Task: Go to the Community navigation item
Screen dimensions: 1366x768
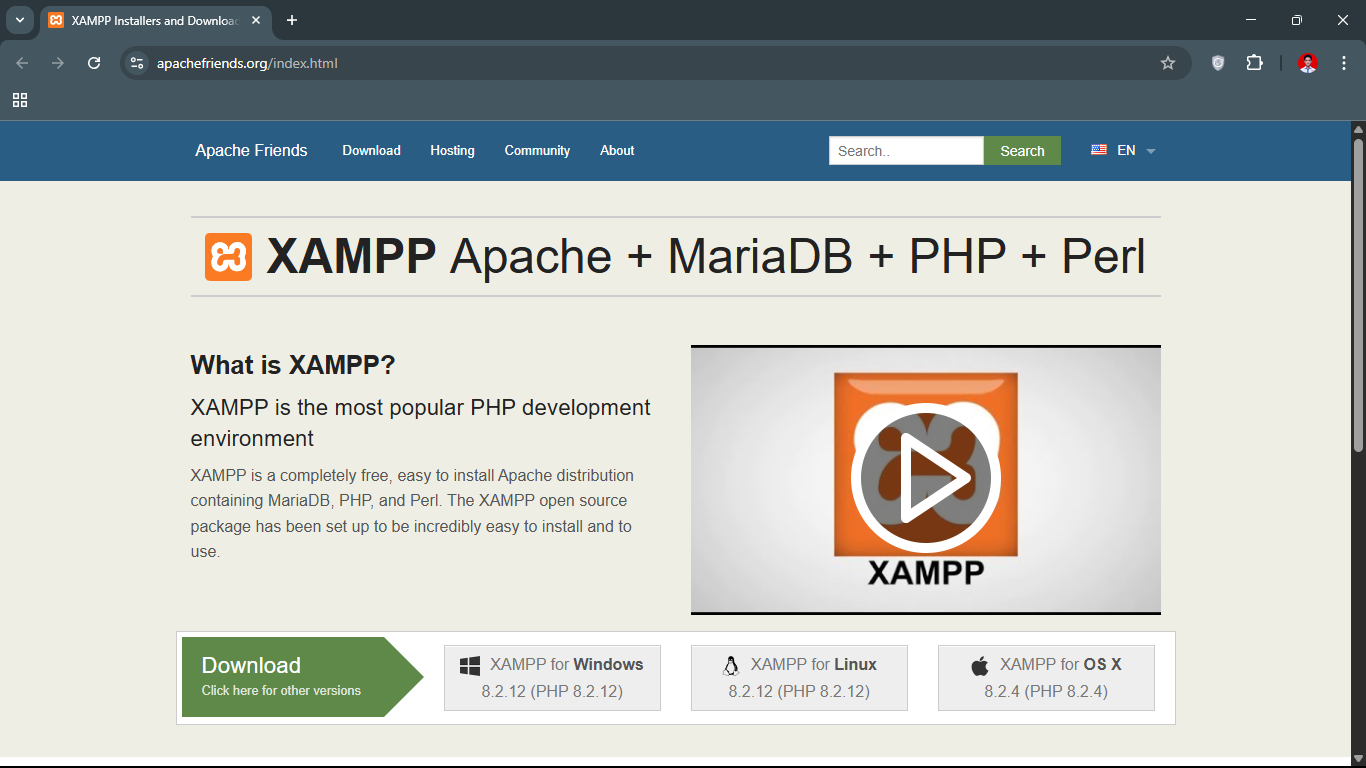Action: point(537,151)
